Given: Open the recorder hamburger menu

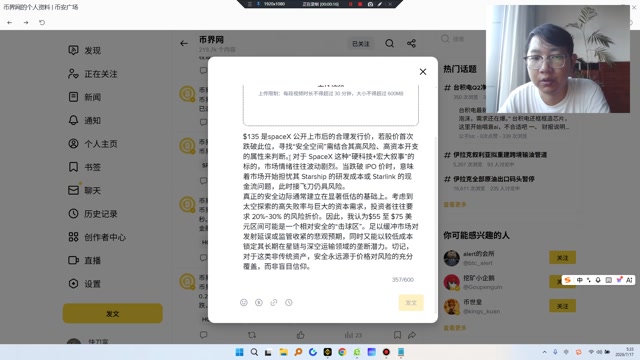Looking at the screenshot, I should pos(250,4).
